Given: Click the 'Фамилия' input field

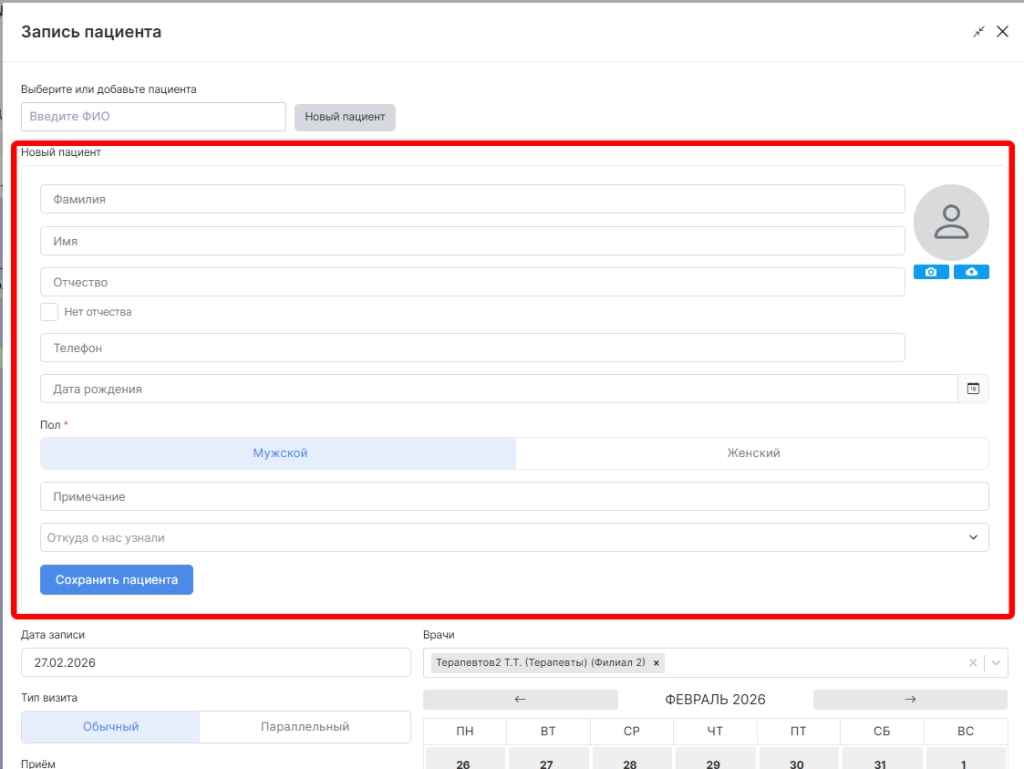Looking at the screenshot, I should [x=472, y=199].
